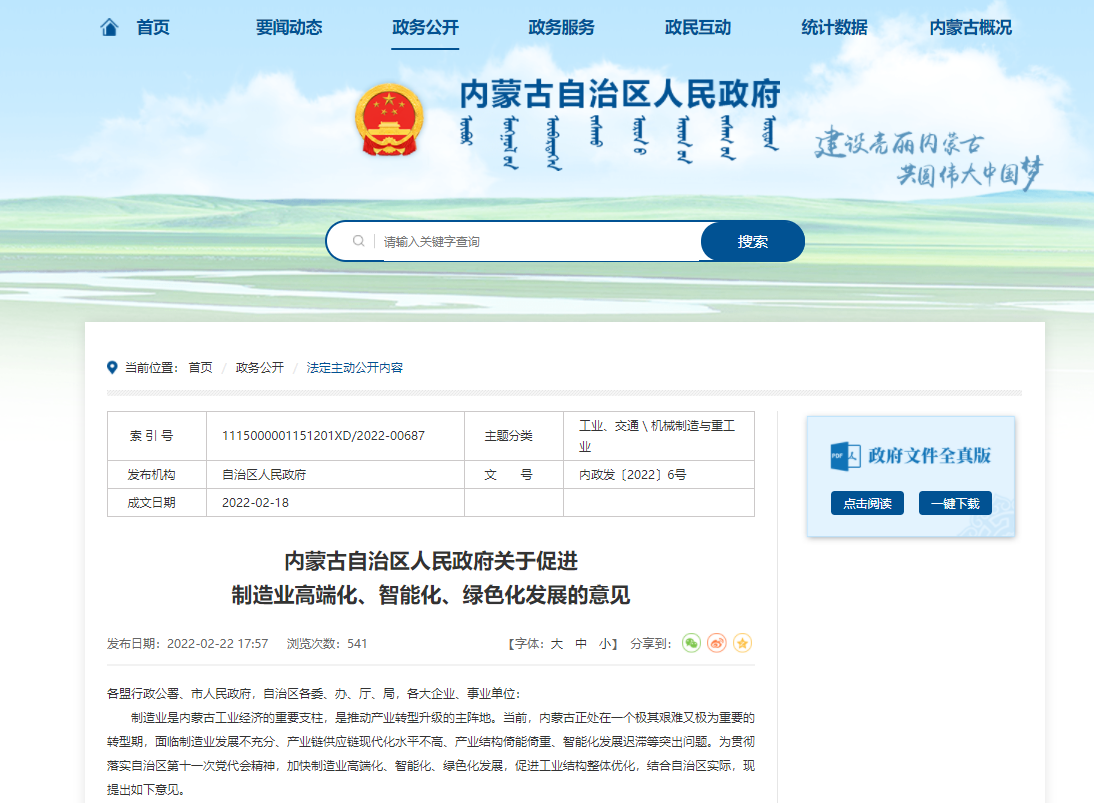Viewport: 1094px width, 803px height.
Task: Open the 政务服务 navigation tab
Action: point(561,27)
